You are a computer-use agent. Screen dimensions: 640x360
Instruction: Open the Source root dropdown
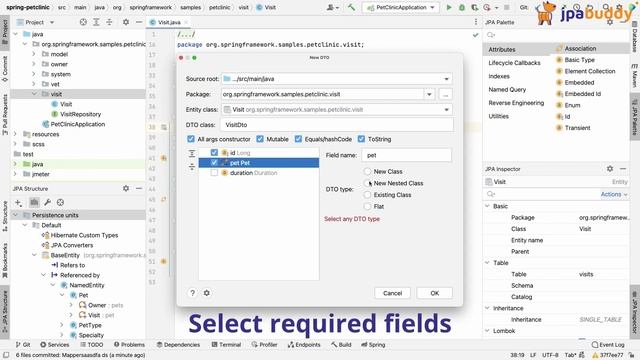tap(446, 79)
